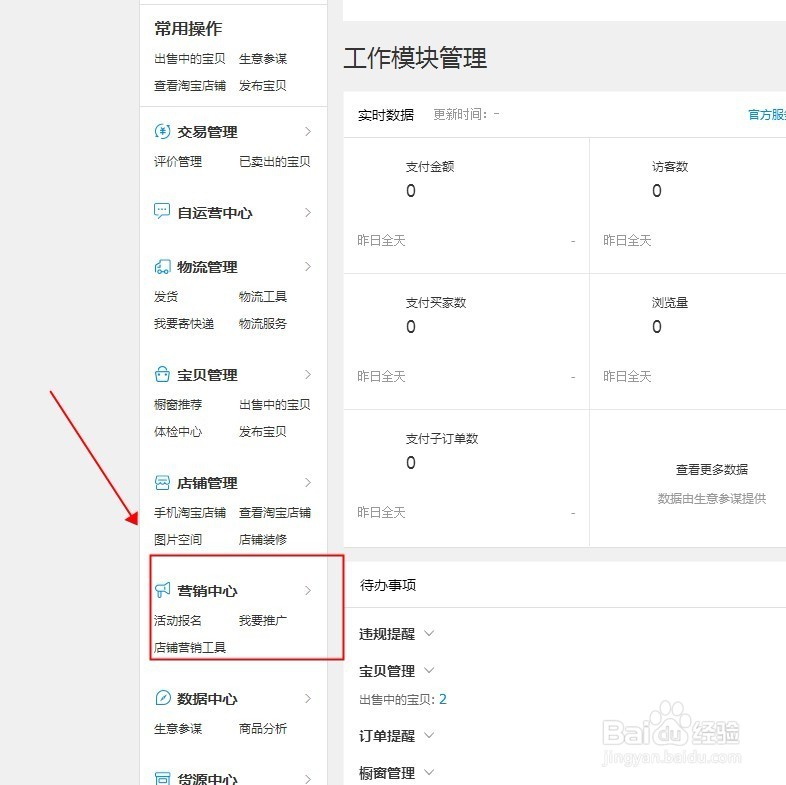Open the 发货 link
Viewport: 786px width, 785px height.
[165, 296]
